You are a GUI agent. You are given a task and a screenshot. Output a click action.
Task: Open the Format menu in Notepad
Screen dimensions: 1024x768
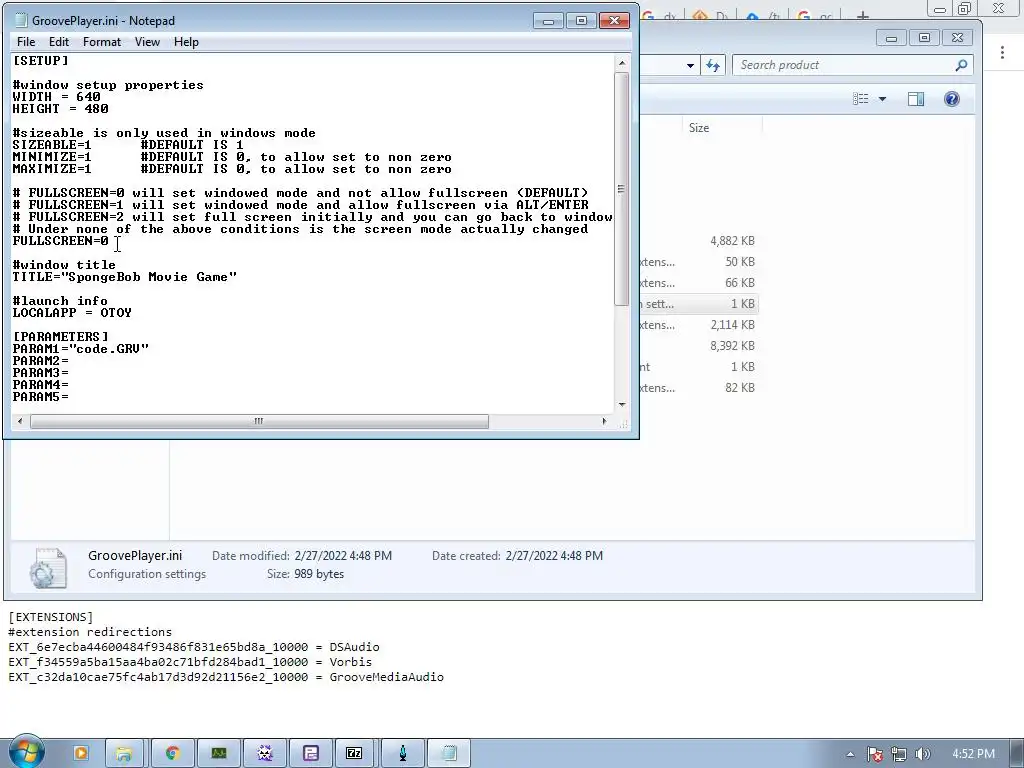click(x=102, y=42)
